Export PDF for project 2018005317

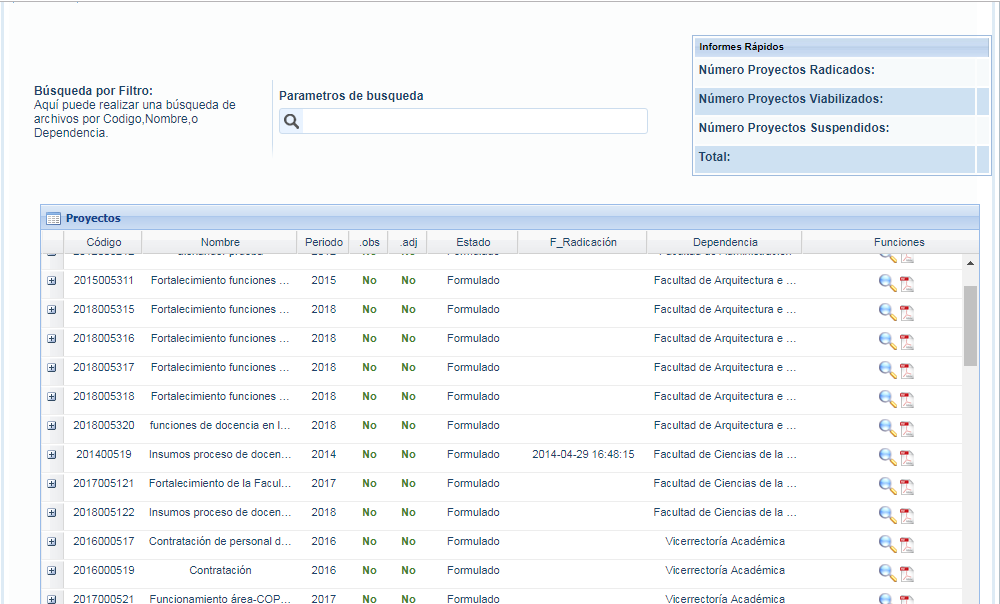point(907,370)
